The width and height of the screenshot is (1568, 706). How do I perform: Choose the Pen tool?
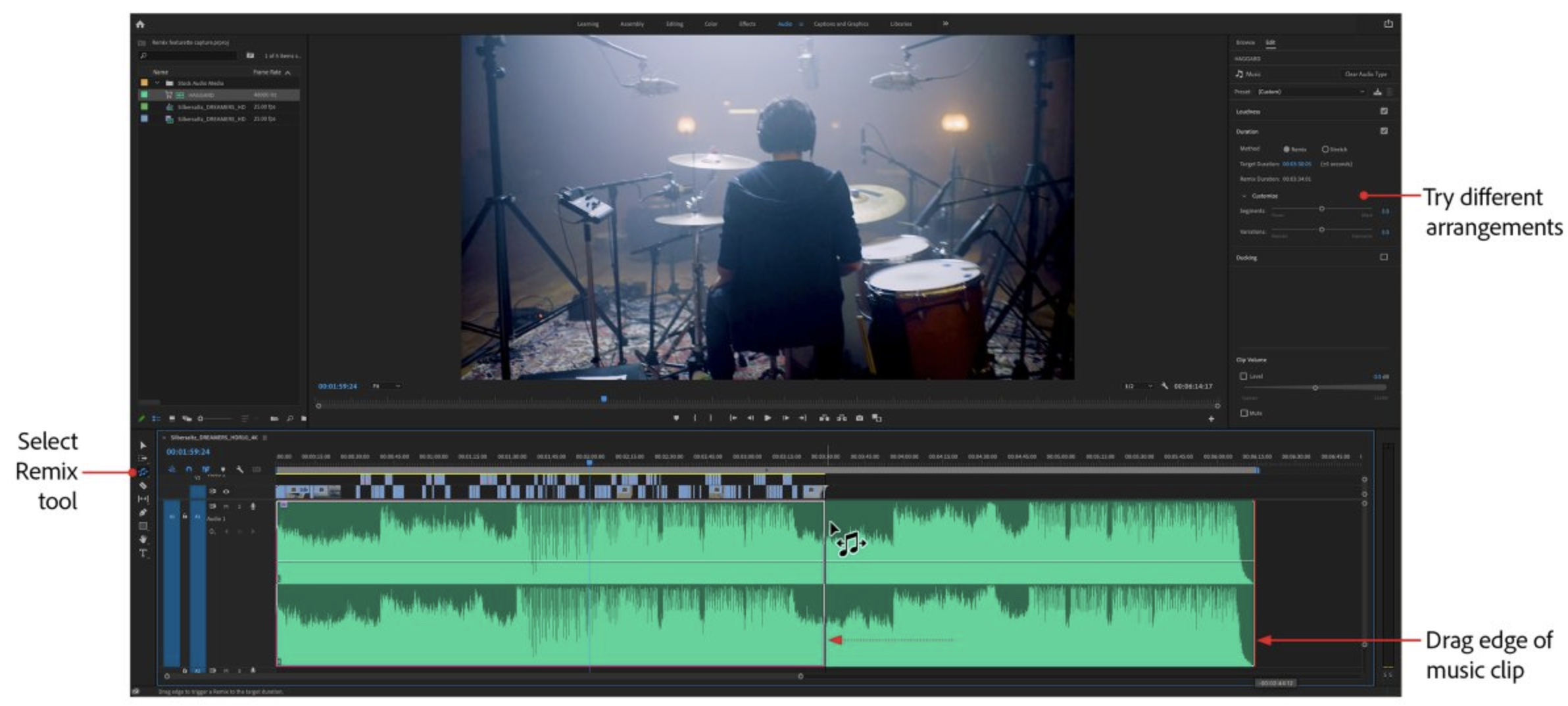click(143, 513)
